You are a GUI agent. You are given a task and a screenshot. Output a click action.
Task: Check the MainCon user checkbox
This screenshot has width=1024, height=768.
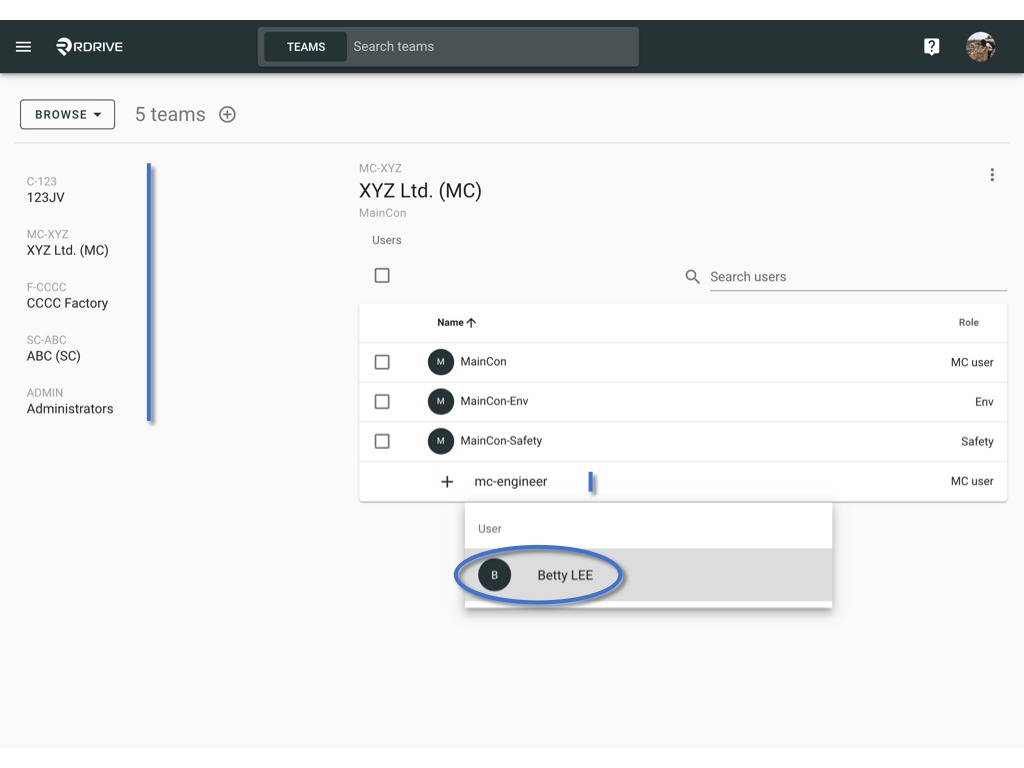382,362
